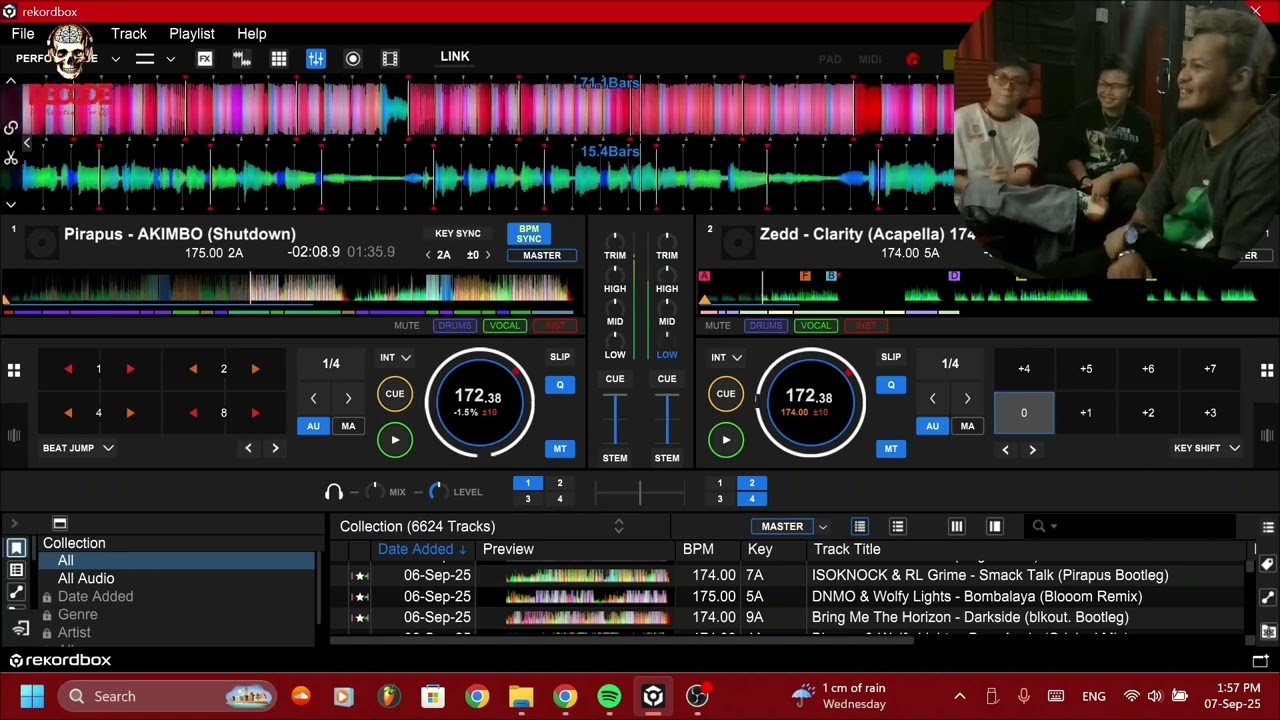This screenshot has height=720, width=1280.
Task: Show the sampler grid panel
Action: pyautogui.click(x=279, y=59)
